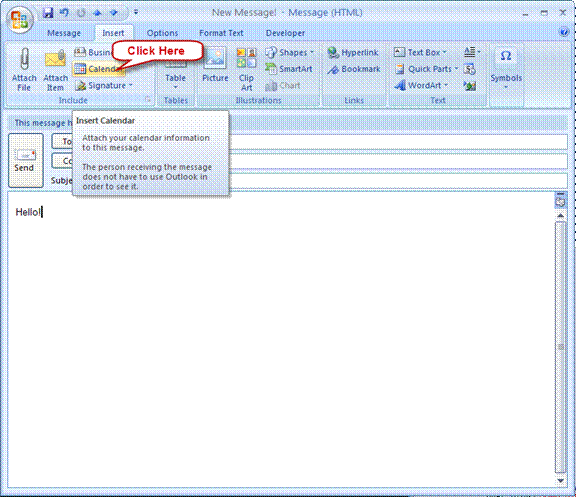Insert Clip Art
Image resolution: width=576 pixels, height=497 pixels.
(x=246, y=70)
